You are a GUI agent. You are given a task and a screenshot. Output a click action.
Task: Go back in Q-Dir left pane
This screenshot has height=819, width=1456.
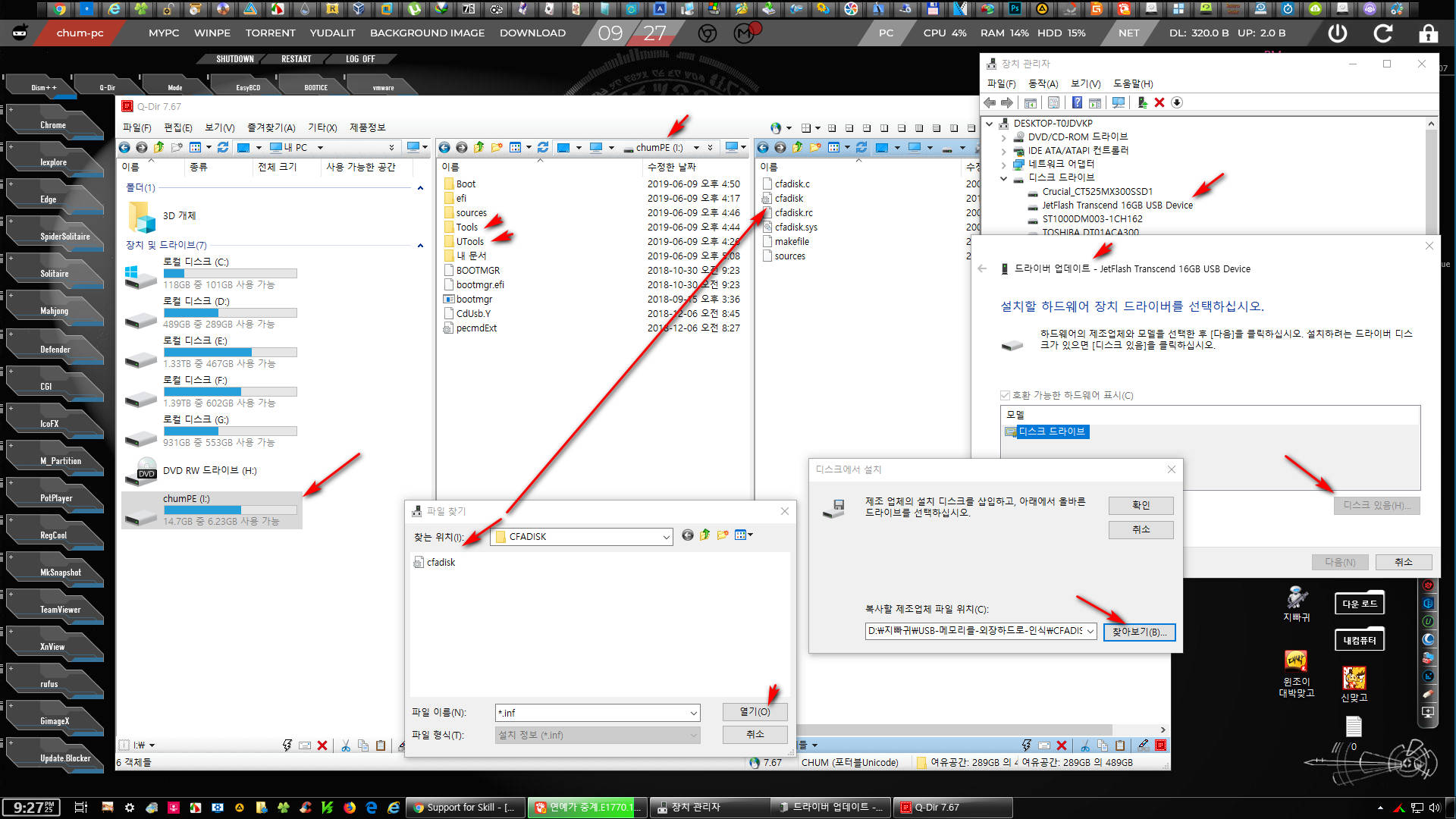[x=124, y=147]
